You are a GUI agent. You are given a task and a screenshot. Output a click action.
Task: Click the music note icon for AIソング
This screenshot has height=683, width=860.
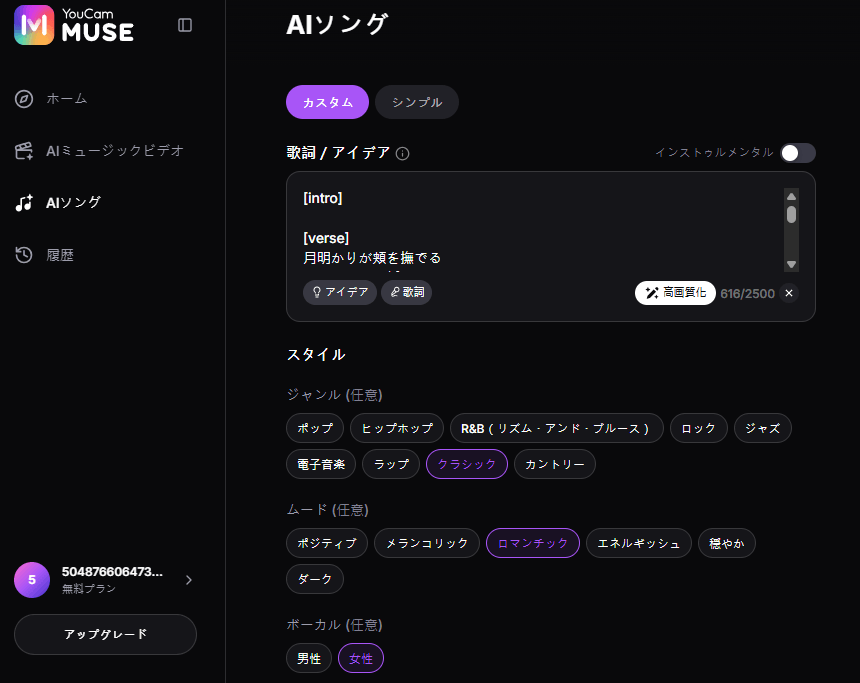pyautogui.click(x=24, y=202)
